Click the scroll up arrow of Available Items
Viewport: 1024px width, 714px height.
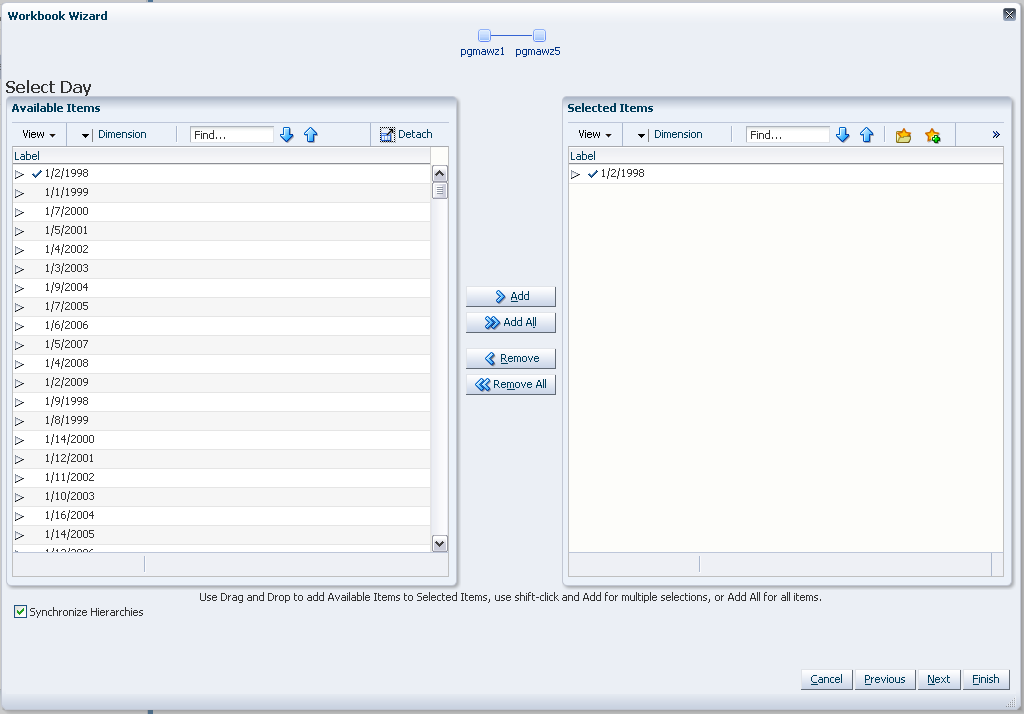point(440,174)
